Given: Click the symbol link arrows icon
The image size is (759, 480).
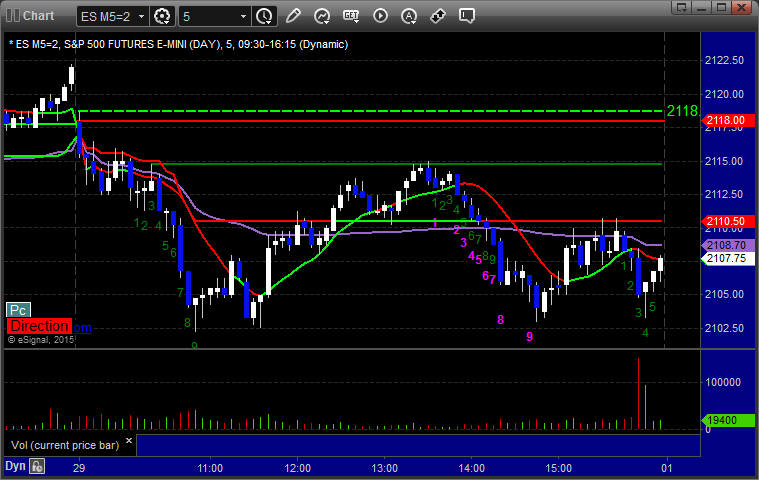Looking at the screenshot, I should point(438,16).
